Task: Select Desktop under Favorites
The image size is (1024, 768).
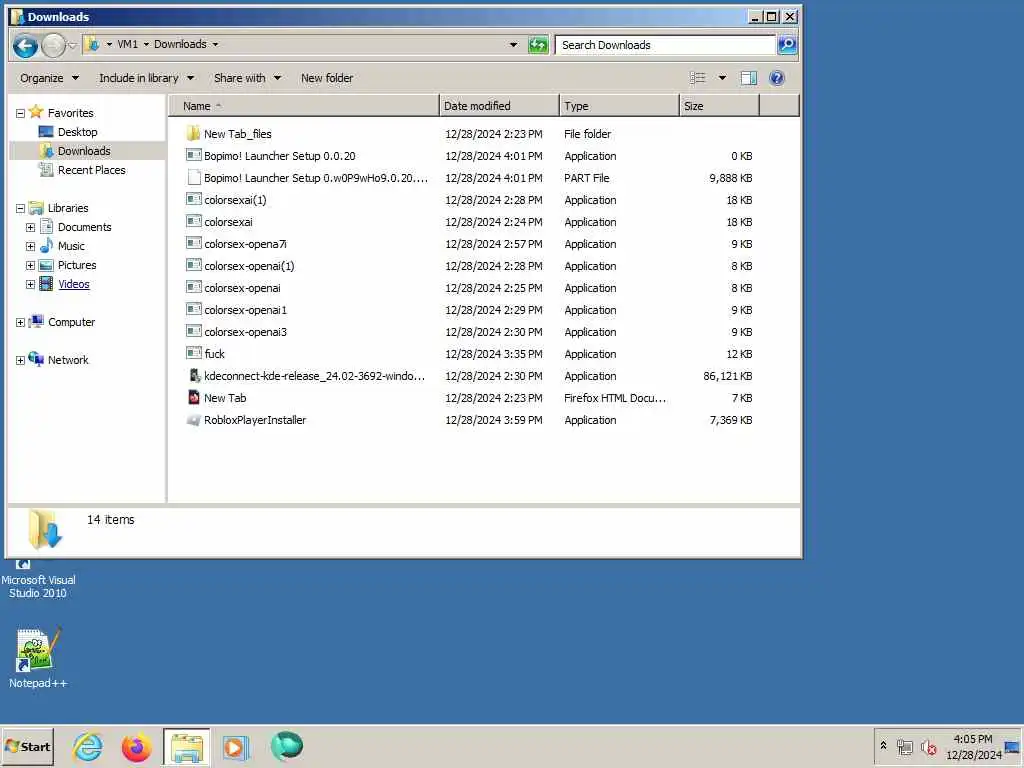Action: pyautogui.click(x=77, y=132)
